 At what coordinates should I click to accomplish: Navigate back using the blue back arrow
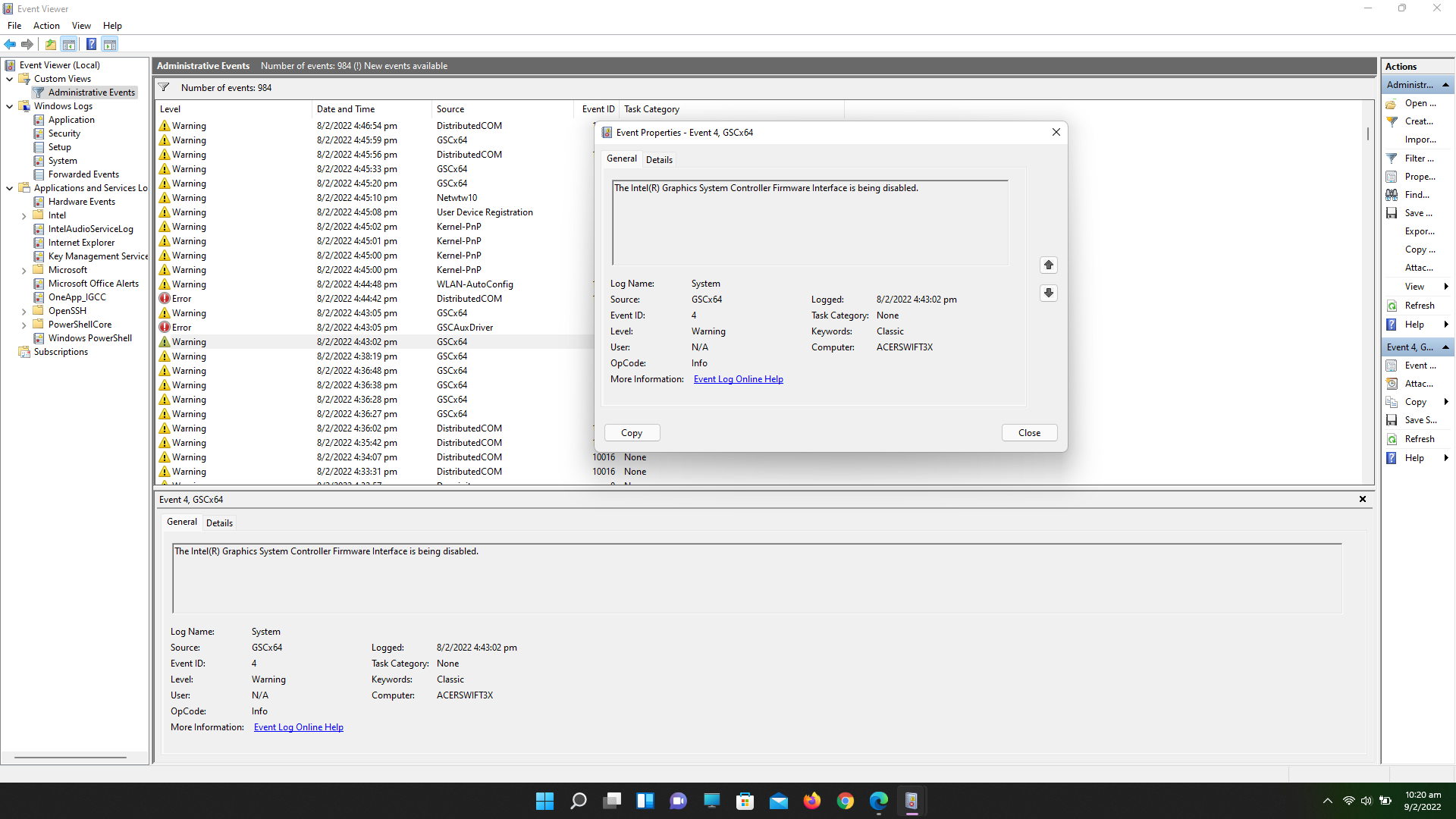(x=10, y=44)
